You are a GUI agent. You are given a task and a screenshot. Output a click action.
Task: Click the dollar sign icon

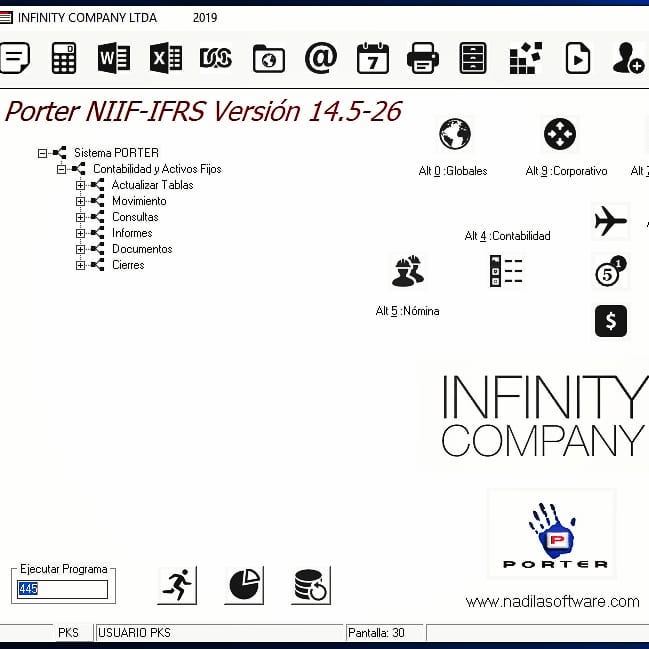611,321
